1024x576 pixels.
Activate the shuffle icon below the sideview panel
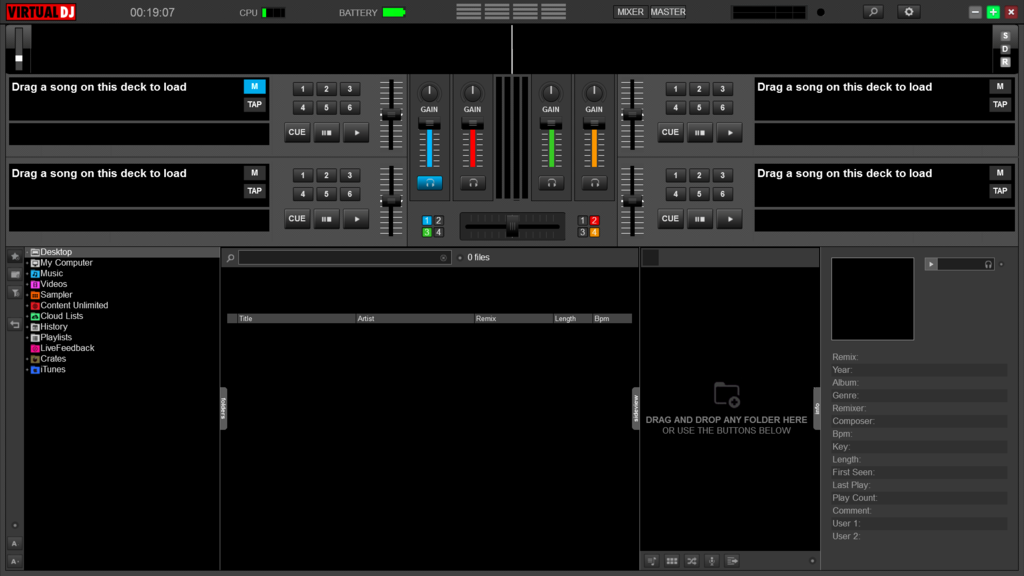pyautogui.click(x=693, y=561)
